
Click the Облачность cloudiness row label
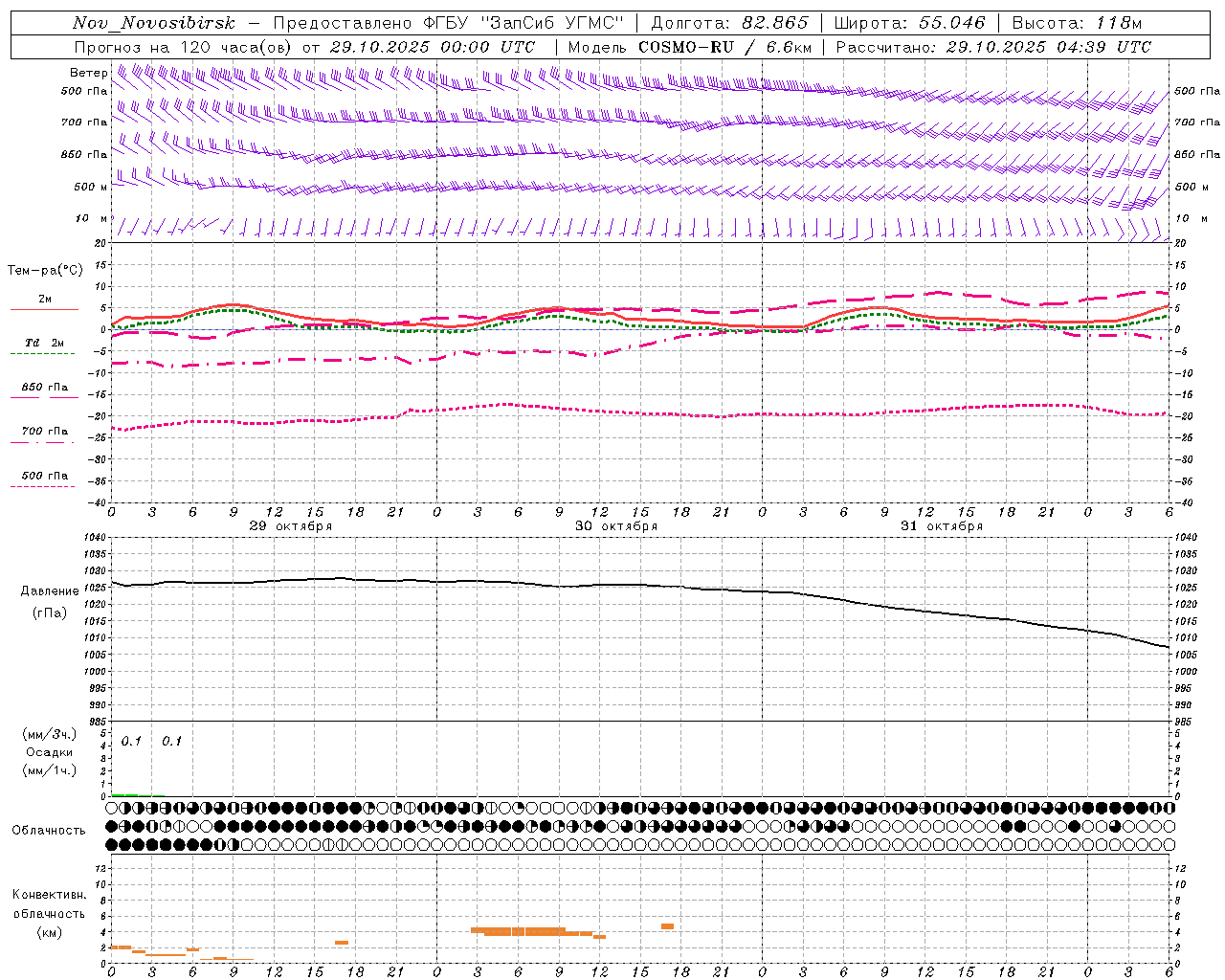point(49,830)
